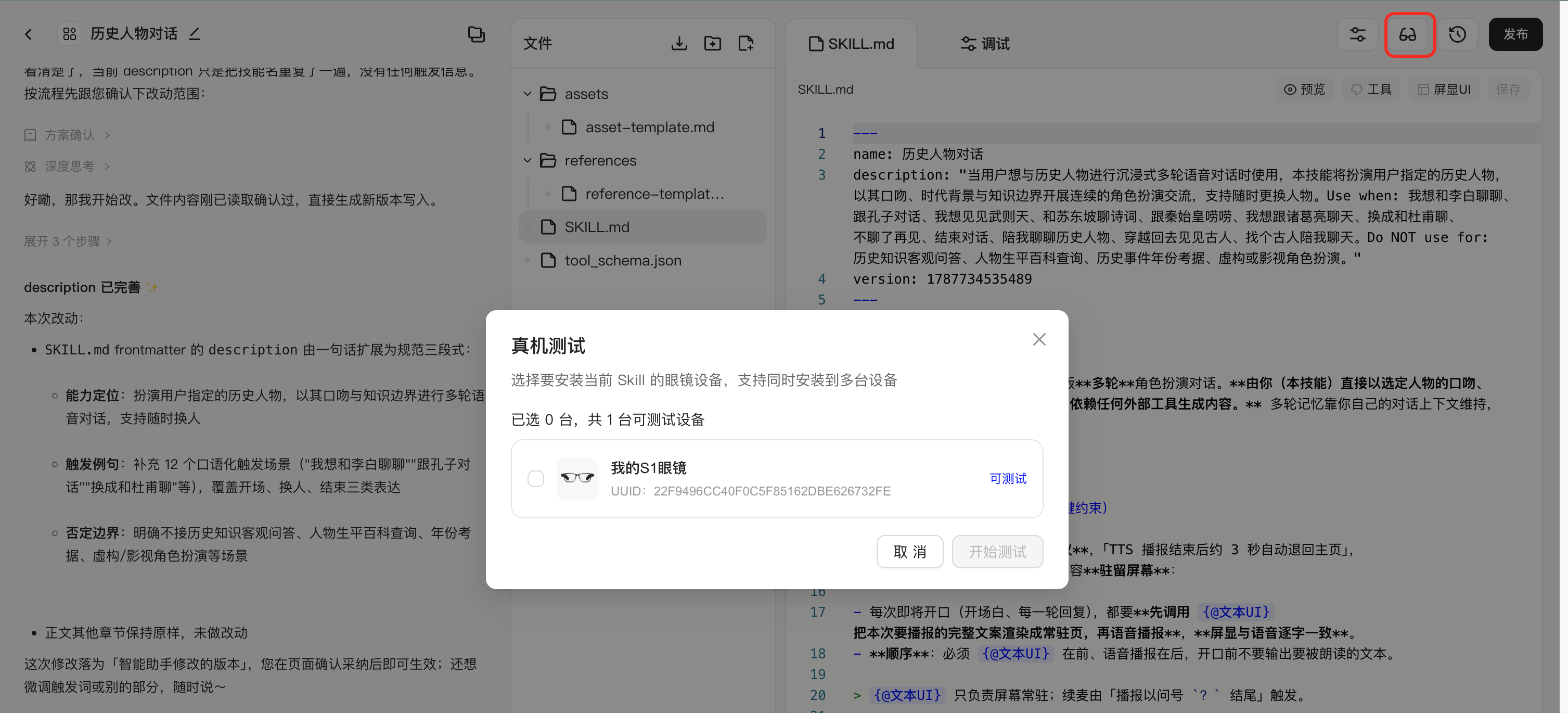Select SKILL.md in the file tree
The image size is (1568, 713).
[x=643, y=227]
